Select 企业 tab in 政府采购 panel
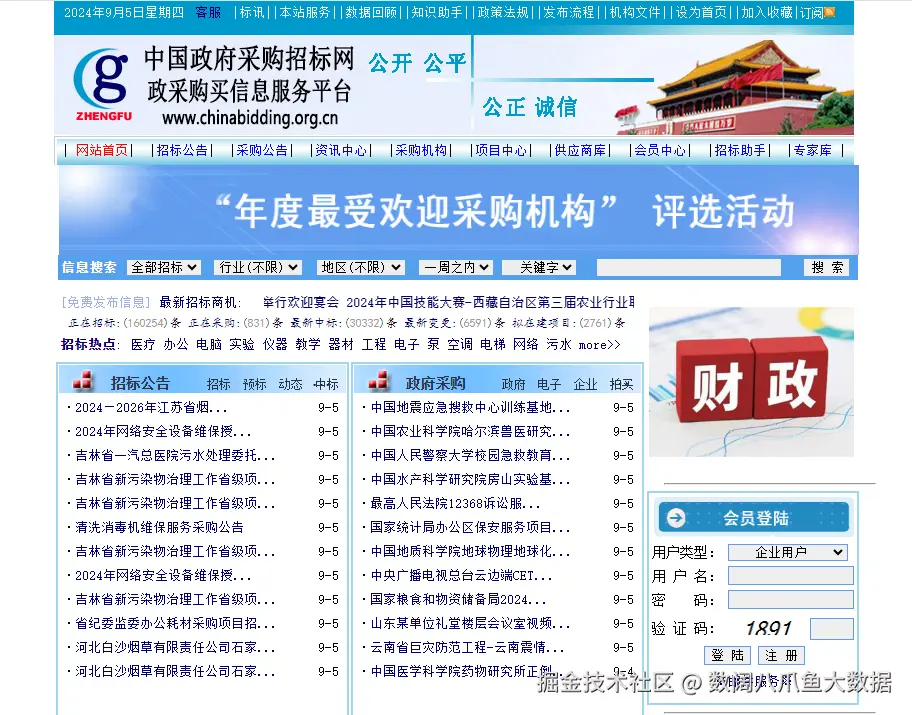Screen dimensions: 912x715 click(x=585, y=384)
